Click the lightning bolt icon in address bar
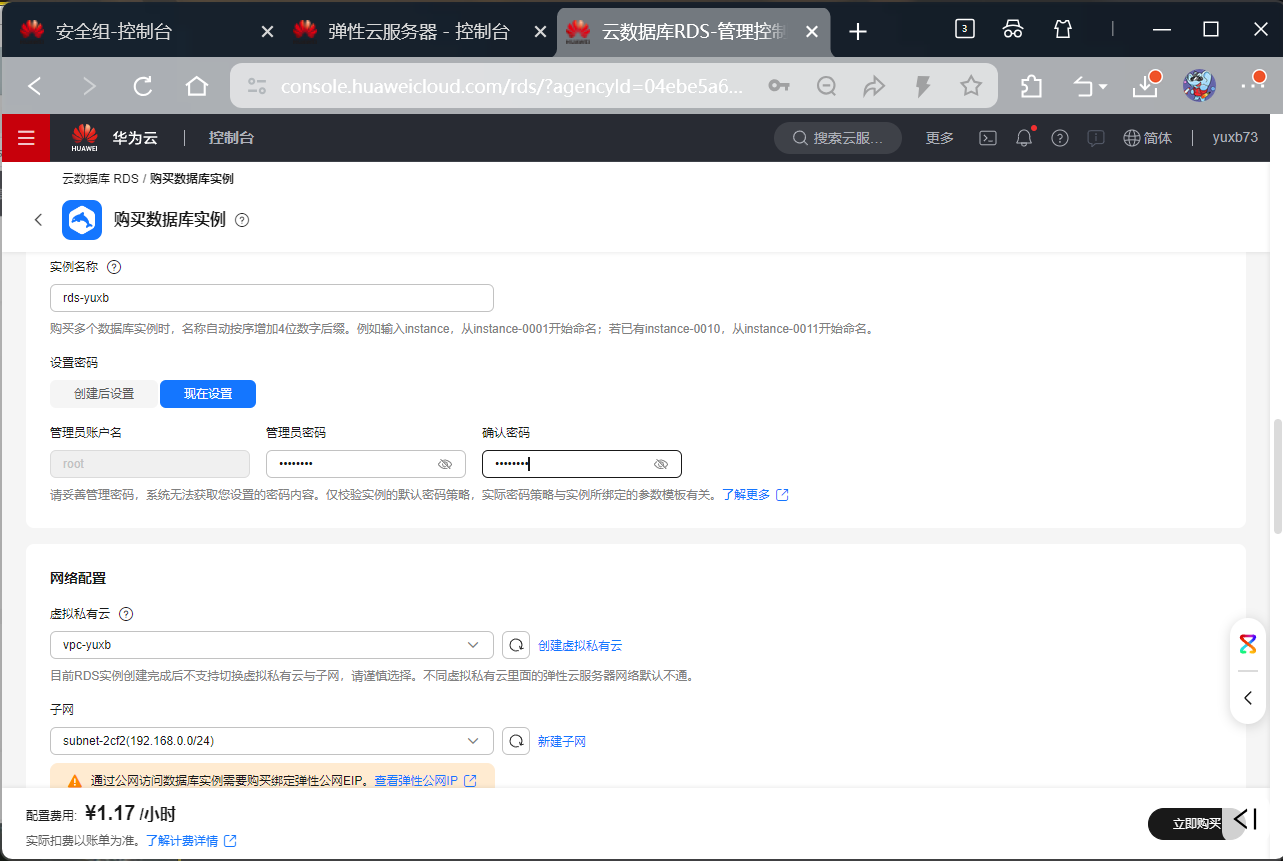This screenshot has height=861, width=1283. (x=923, y=86)
